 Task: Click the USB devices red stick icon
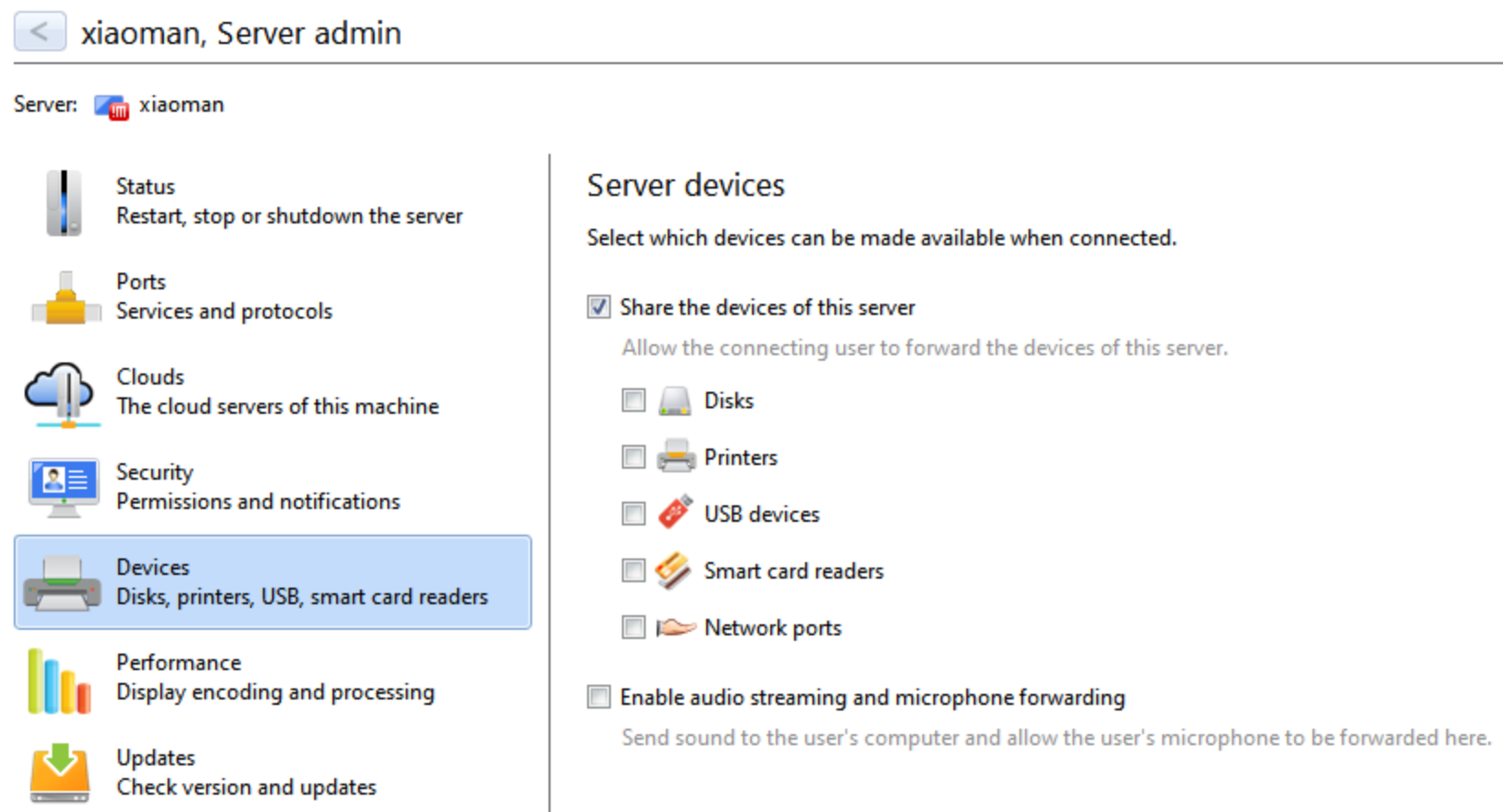coord(675,513)
